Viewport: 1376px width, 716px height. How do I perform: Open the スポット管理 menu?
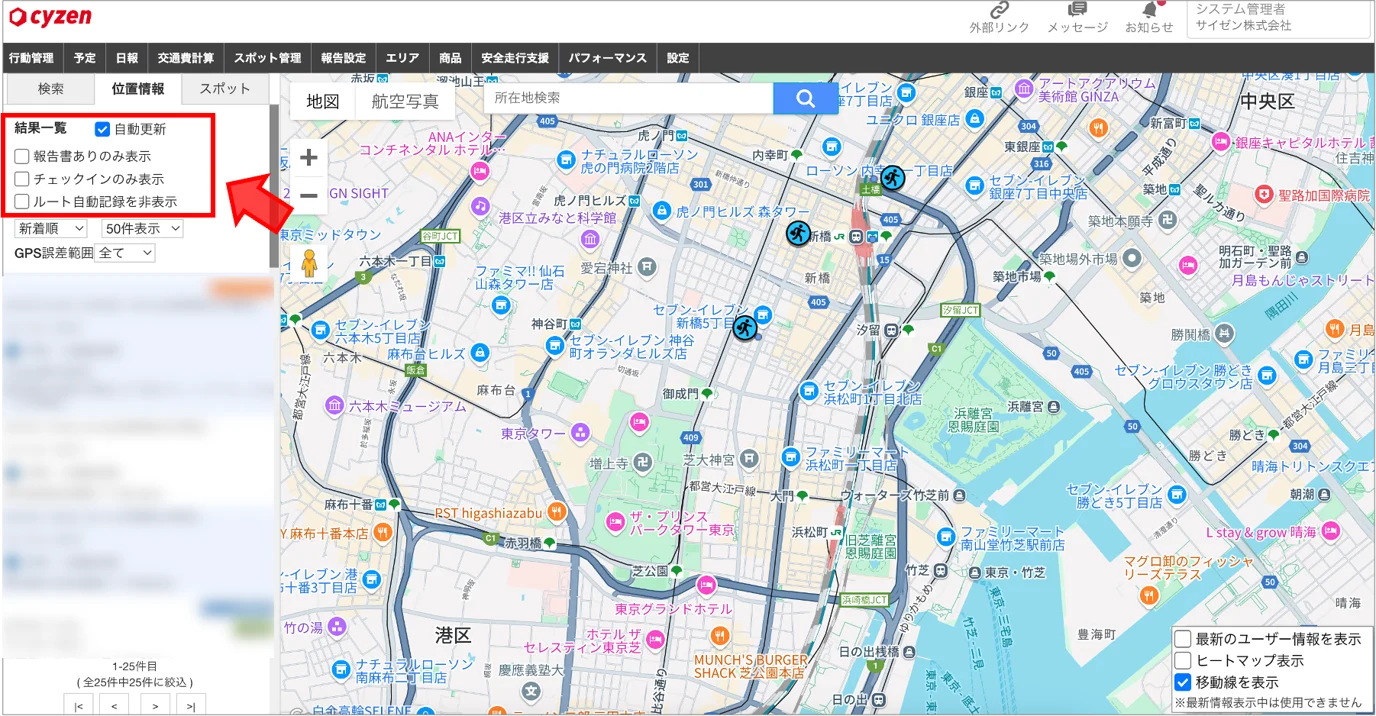point(267,58)
